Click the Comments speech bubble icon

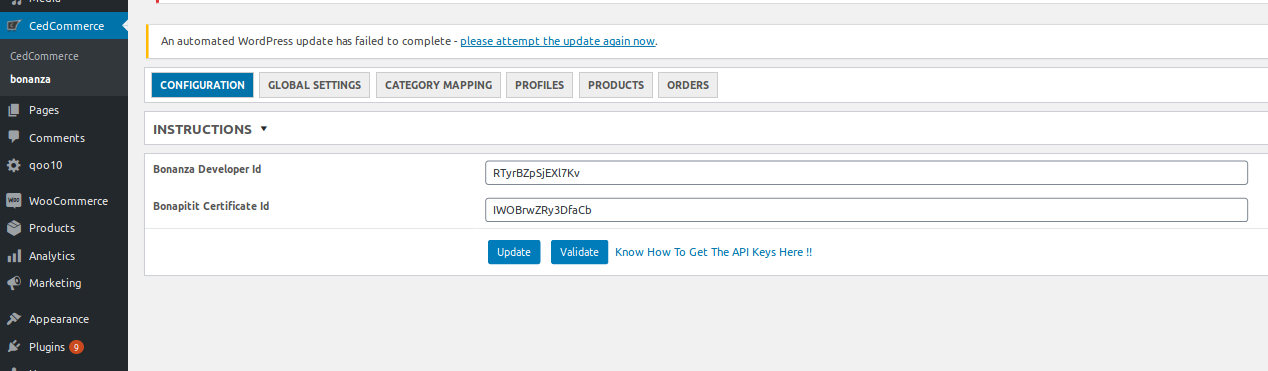[14, 138]
